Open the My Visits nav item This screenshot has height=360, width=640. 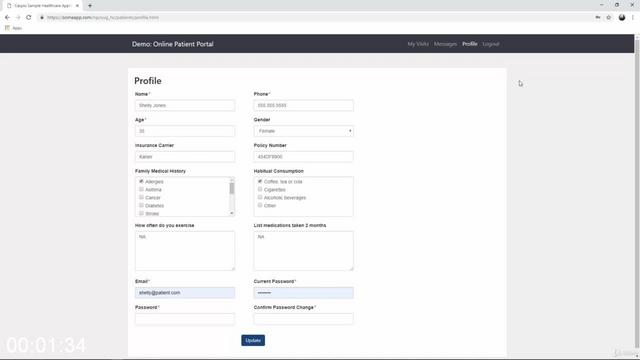418,44
